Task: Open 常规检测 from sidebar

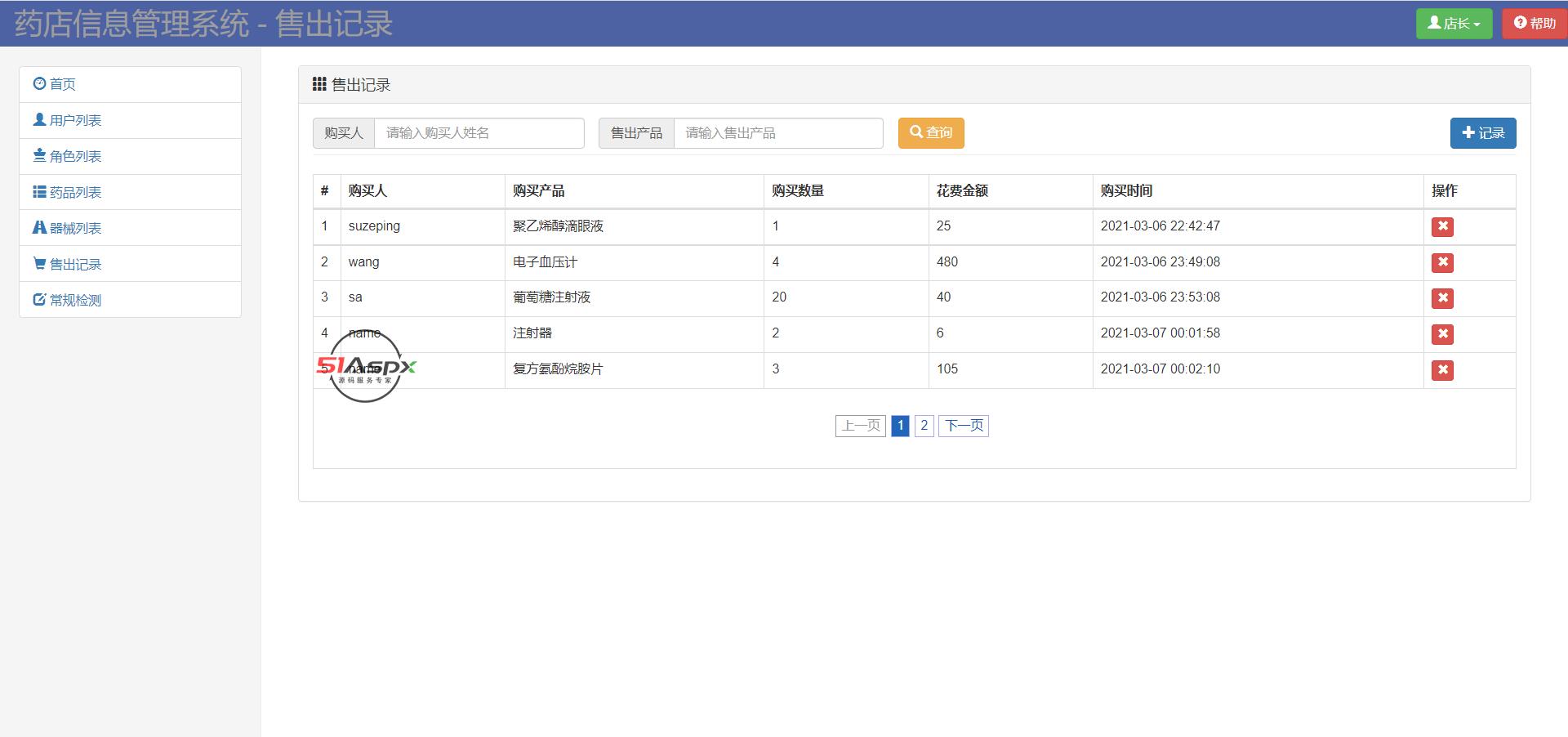Action: click(75, 300)
